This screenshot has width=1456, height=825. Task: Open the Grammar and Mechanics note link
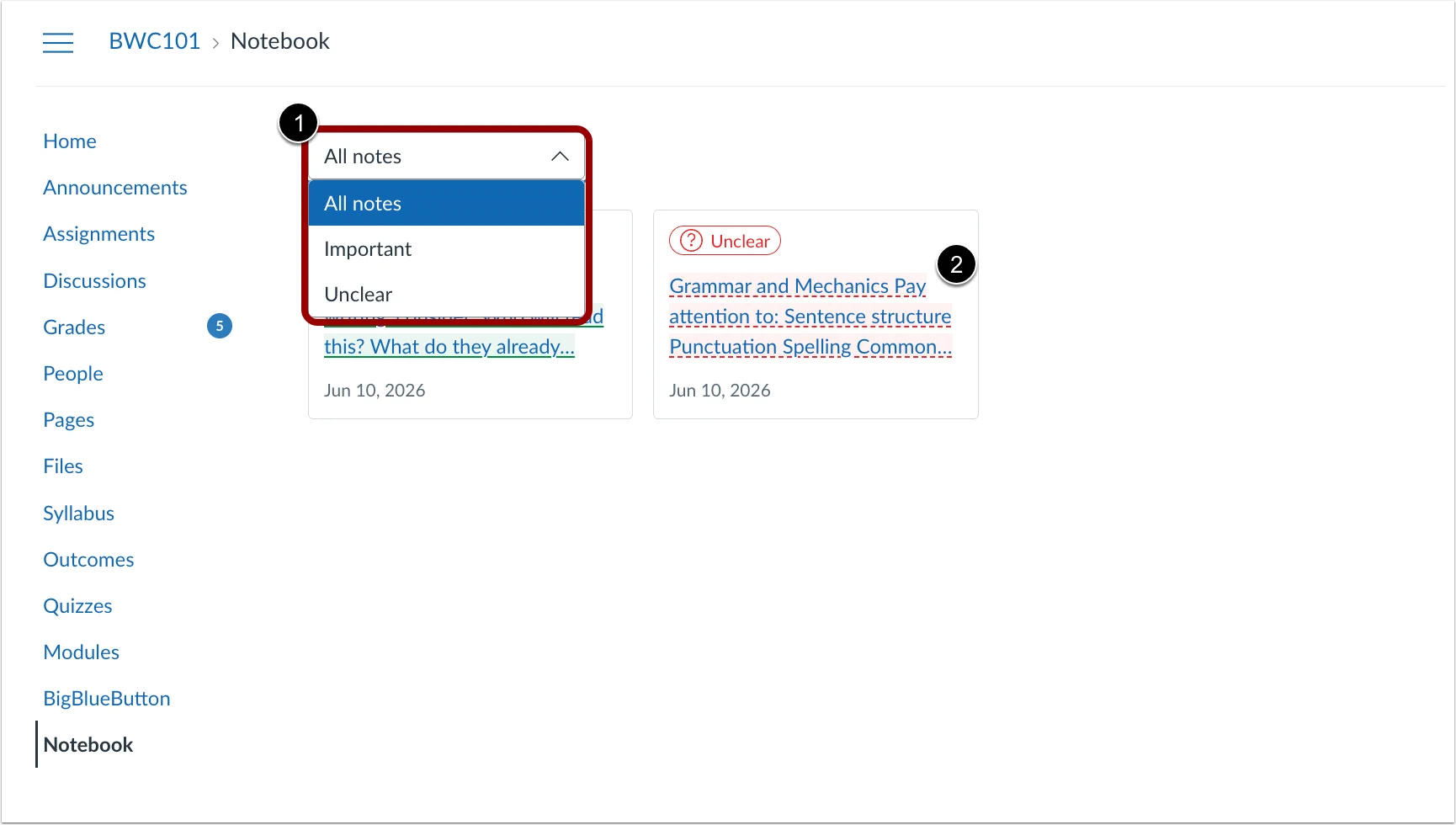(x=810, y=317)
